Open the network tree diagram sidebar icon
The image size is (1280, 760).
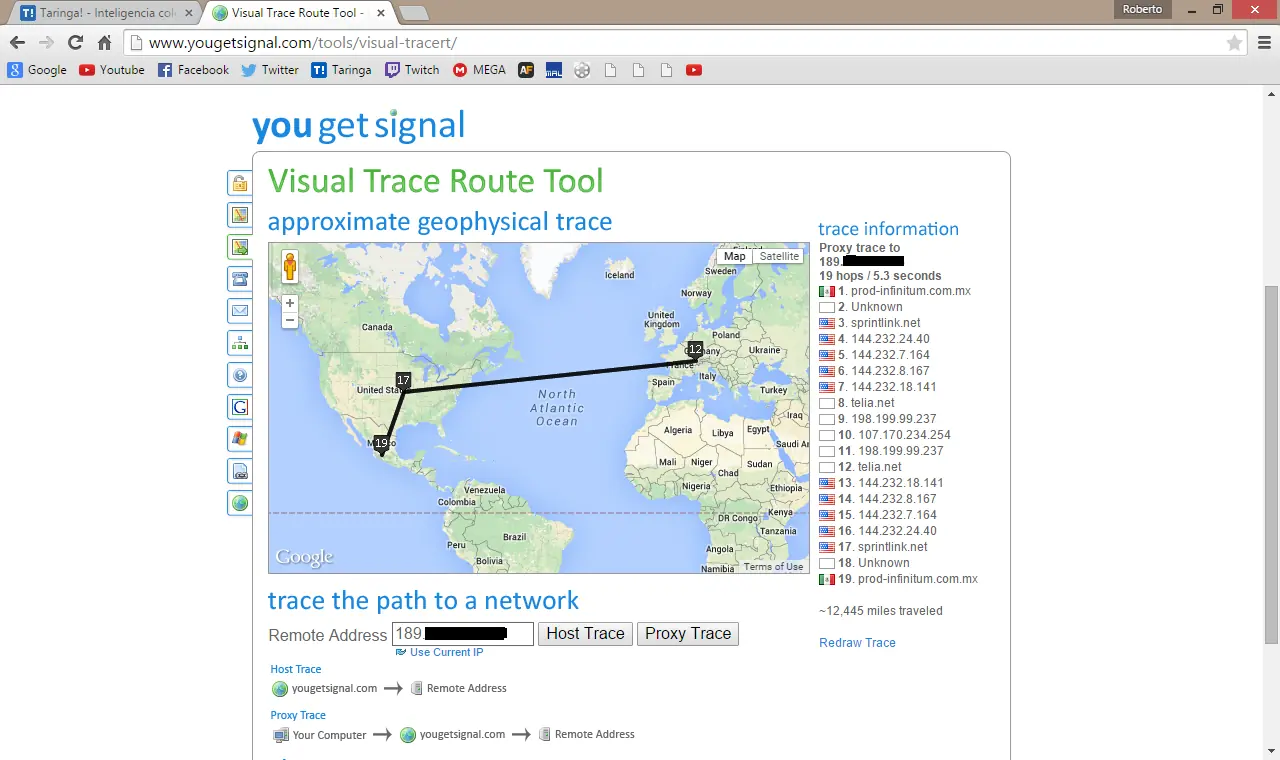[240, 343]
